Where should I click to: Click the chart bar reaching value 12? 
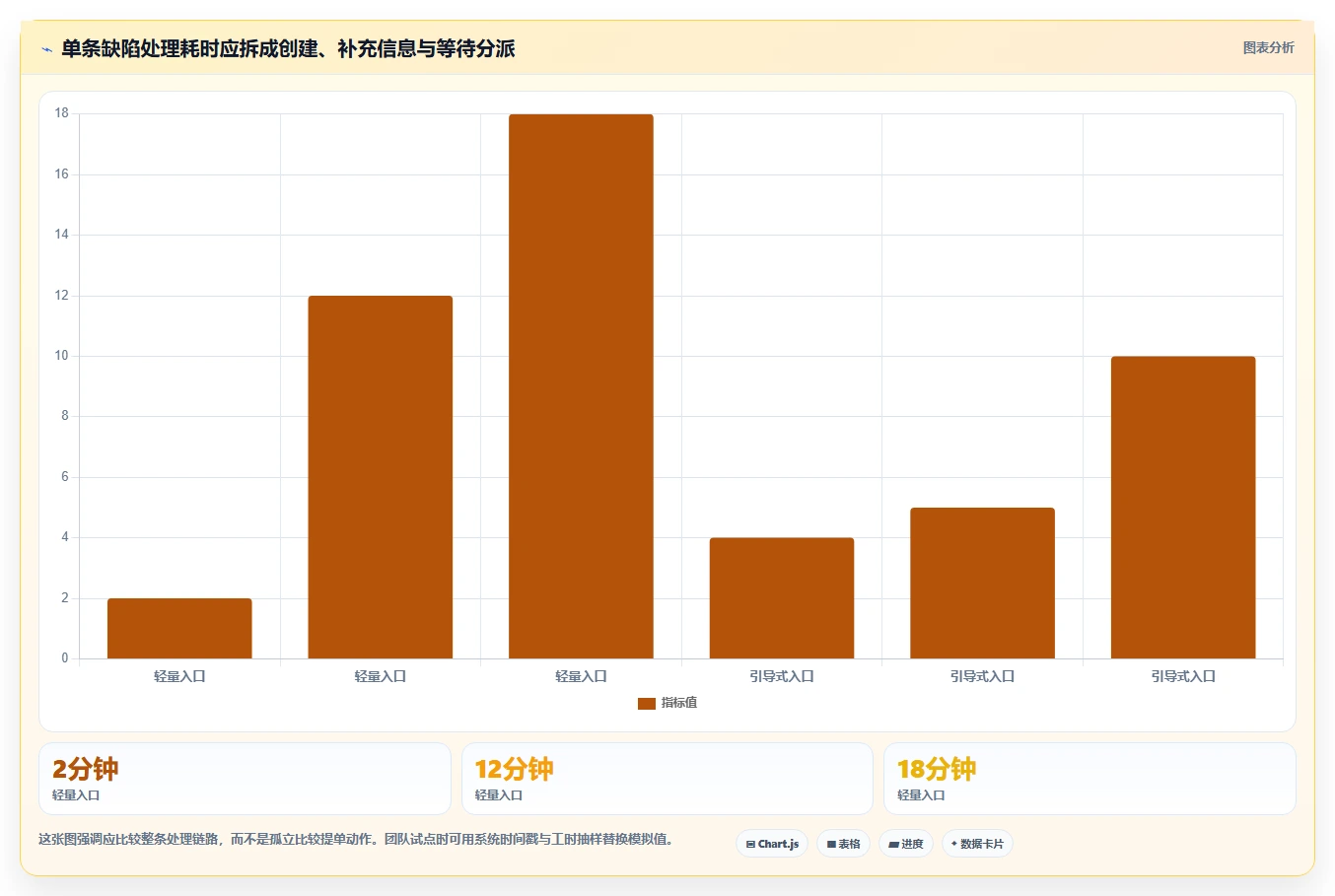click(381, 477)
